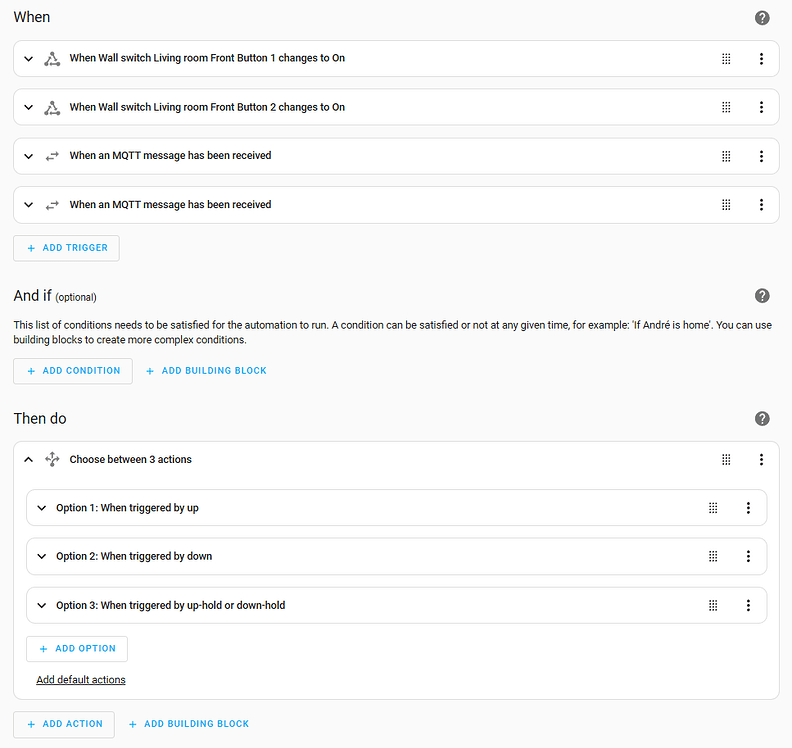Add a building block under And if

tap(206, 371)
